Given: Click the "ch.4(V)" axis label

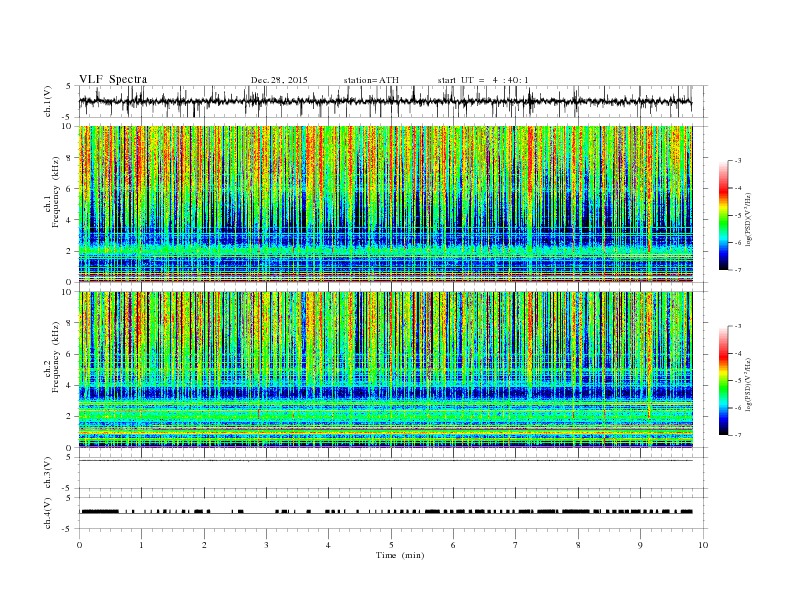Looking at the screenshot, I should 48,513.
